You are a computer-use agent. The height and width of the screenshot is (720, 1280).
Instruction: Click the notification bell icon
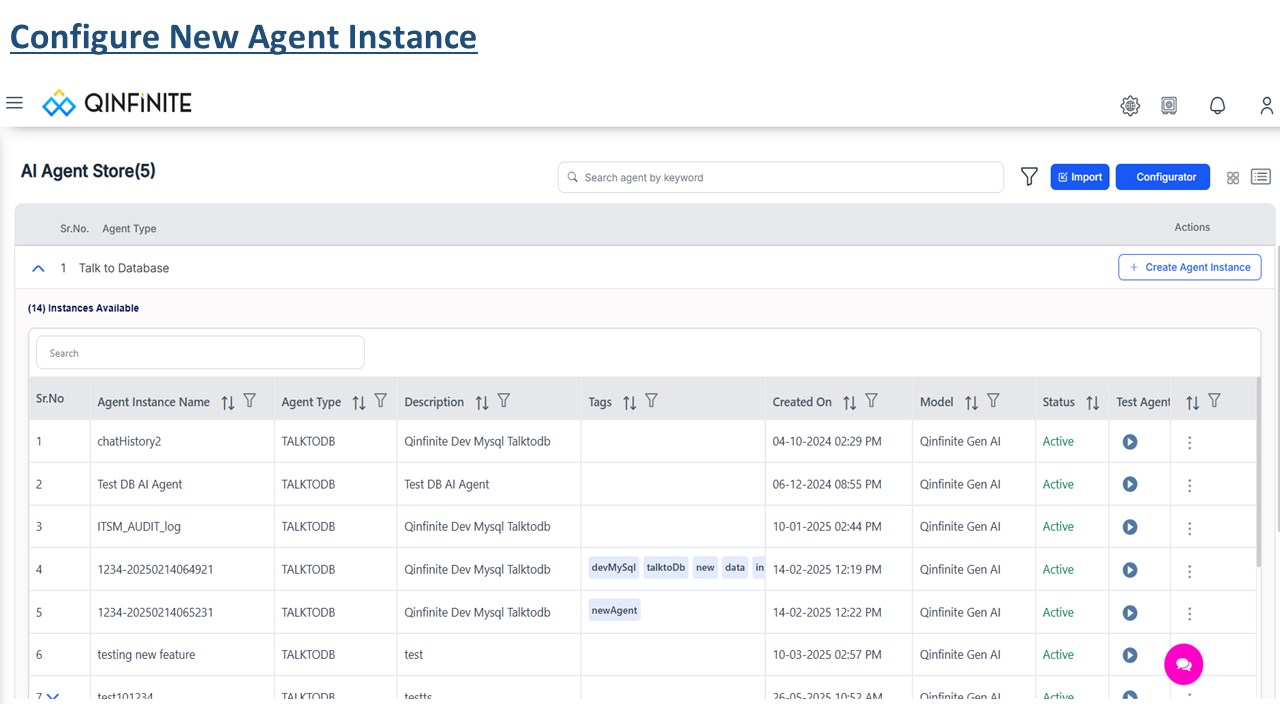(x=1217, y=105)
